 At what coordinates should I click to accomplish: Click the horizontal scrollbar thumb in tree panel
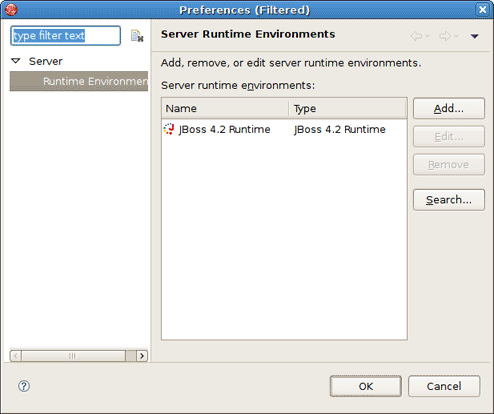74,356
